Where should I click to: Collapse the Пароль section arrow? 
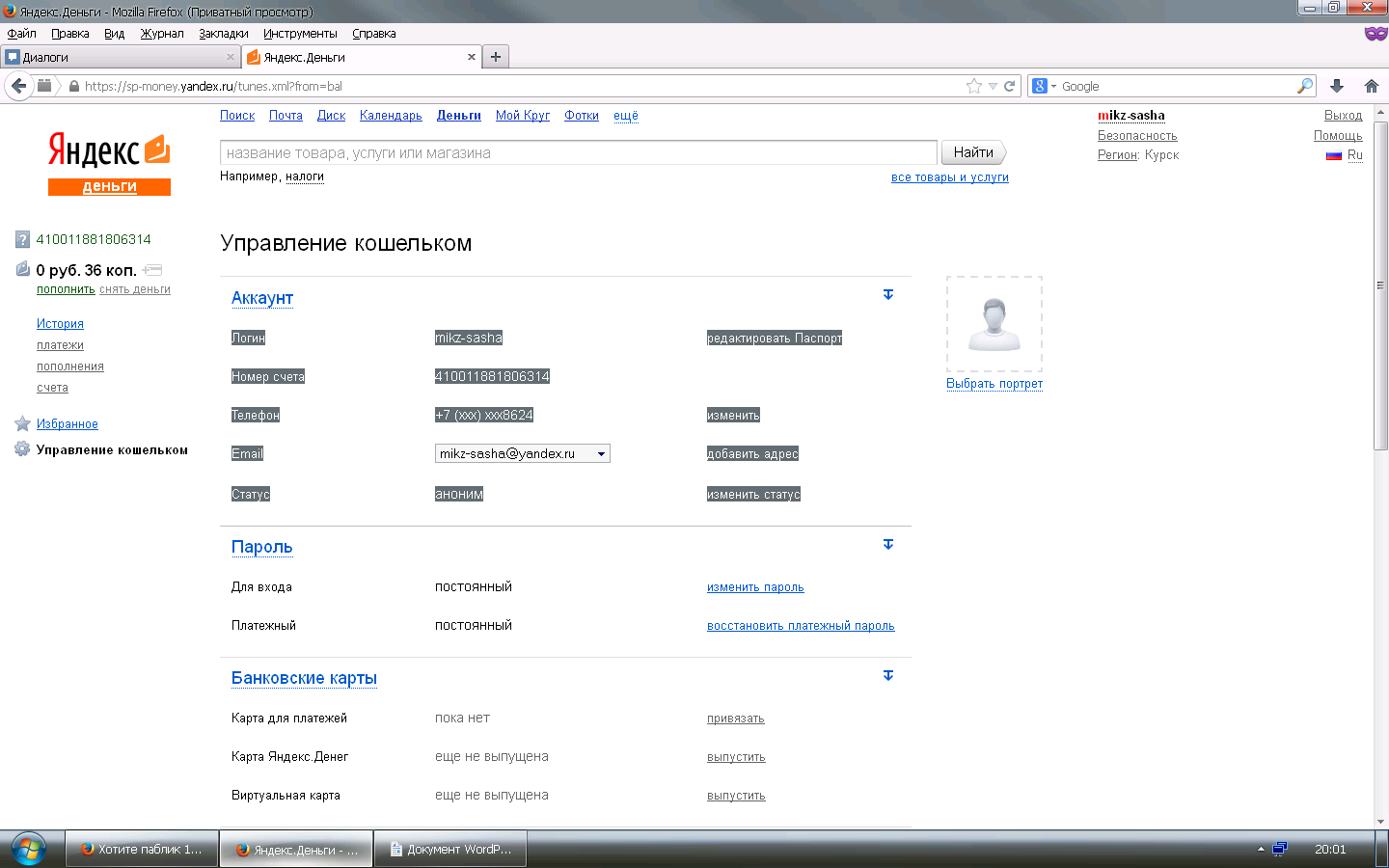[x=888, y=545]
